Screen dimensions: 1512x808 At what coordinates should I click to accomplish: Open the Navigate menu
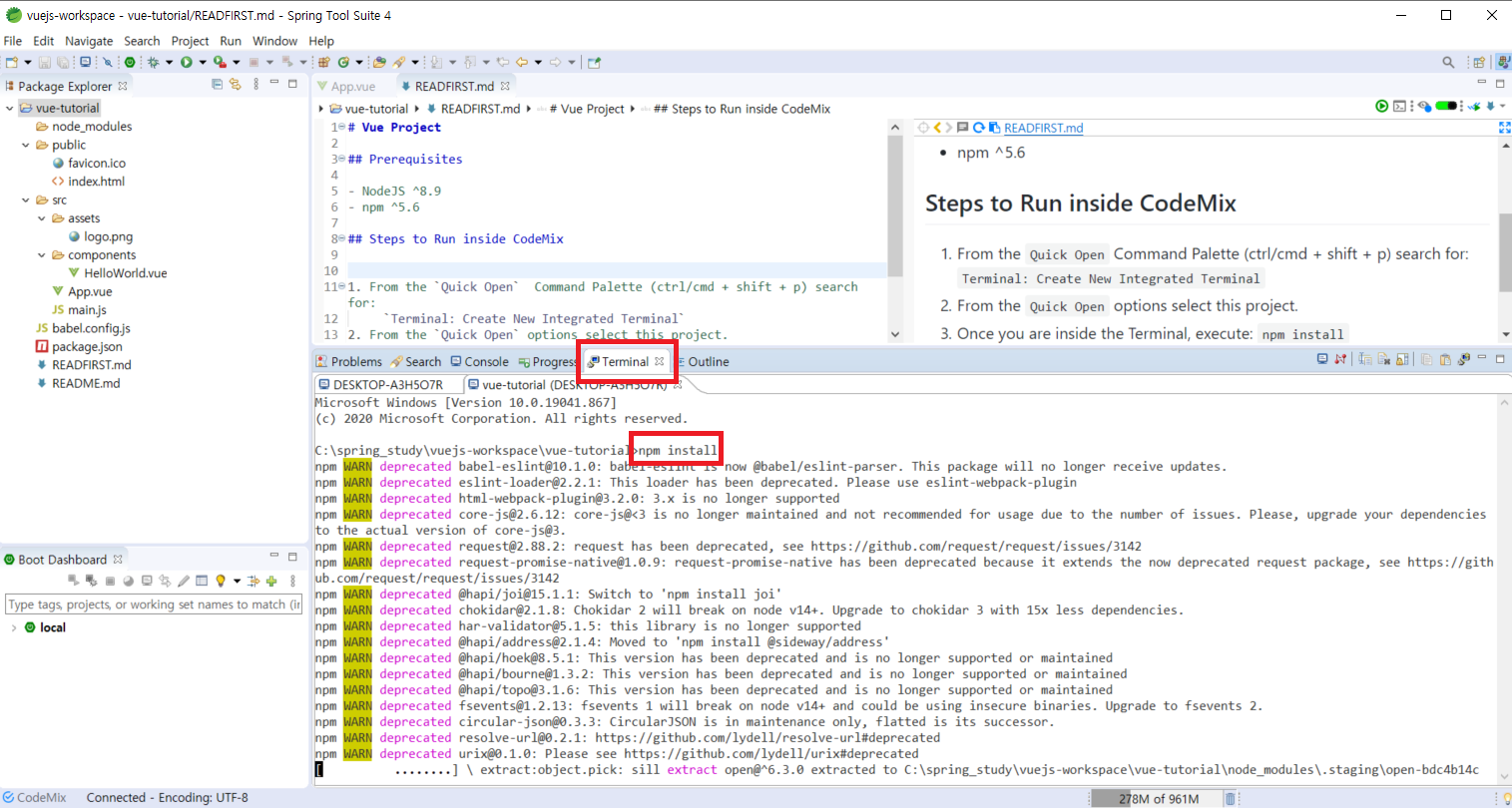[89, 41]
